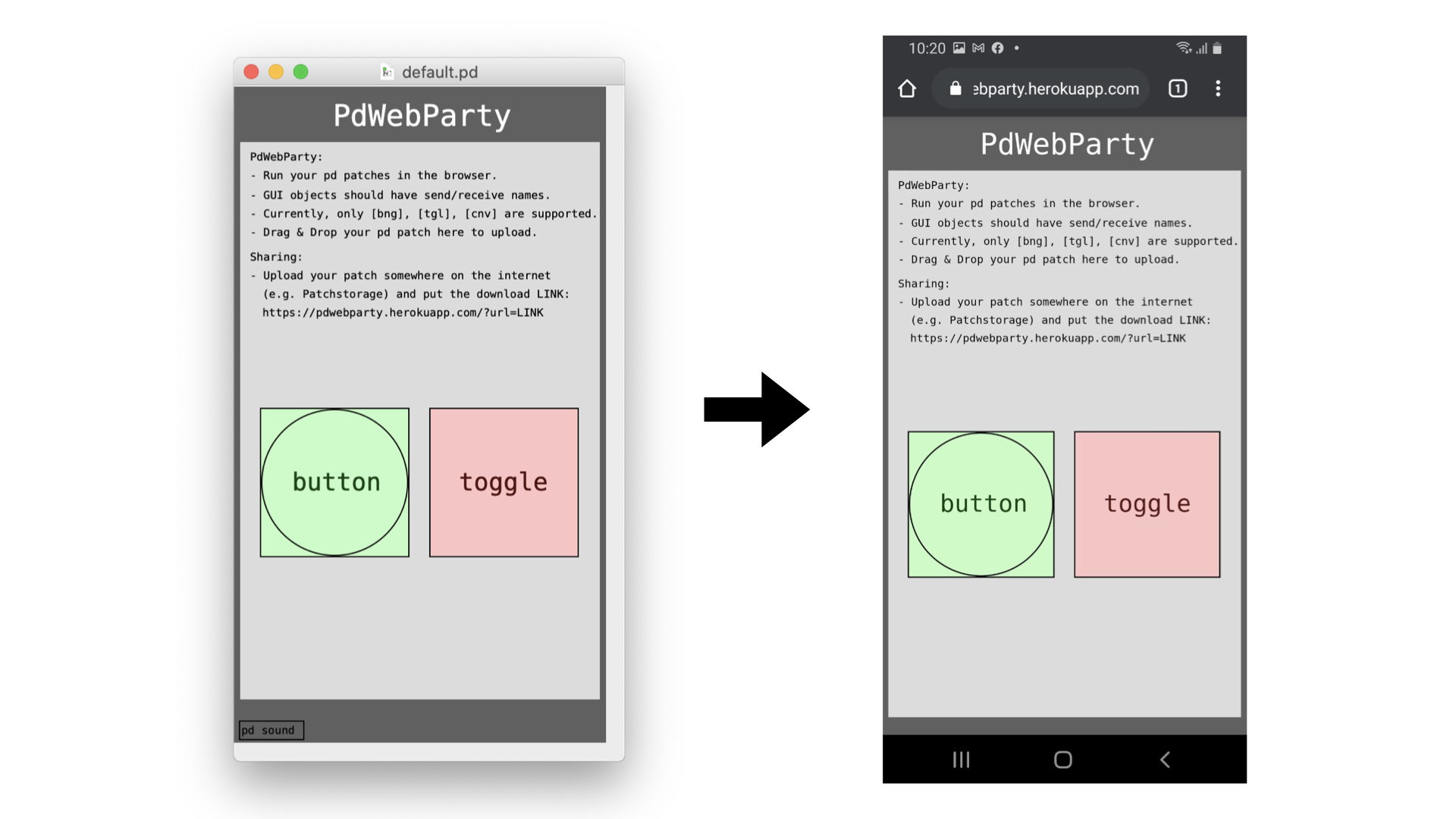Viewport: 1456px width, 819px height.
Task: Click the button GUI object on mobile
Action: [x=981, y=503]
